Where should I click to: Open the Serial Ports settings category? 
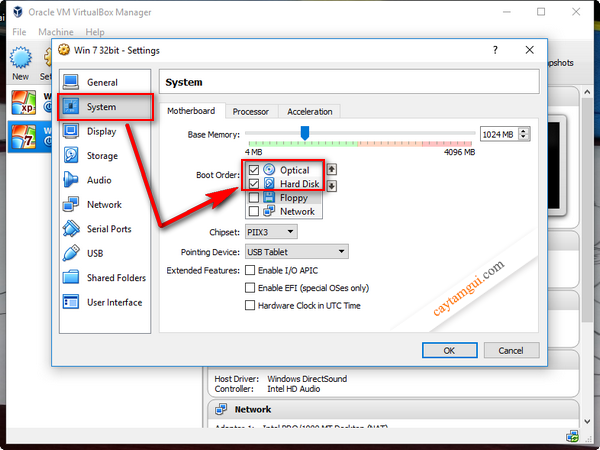pyautogui.click(x=105, y=229)
